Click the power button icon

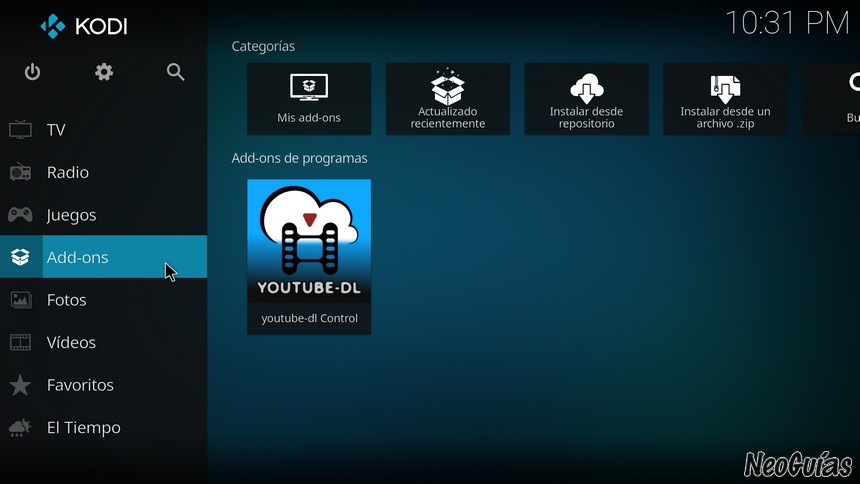(32, 72)
